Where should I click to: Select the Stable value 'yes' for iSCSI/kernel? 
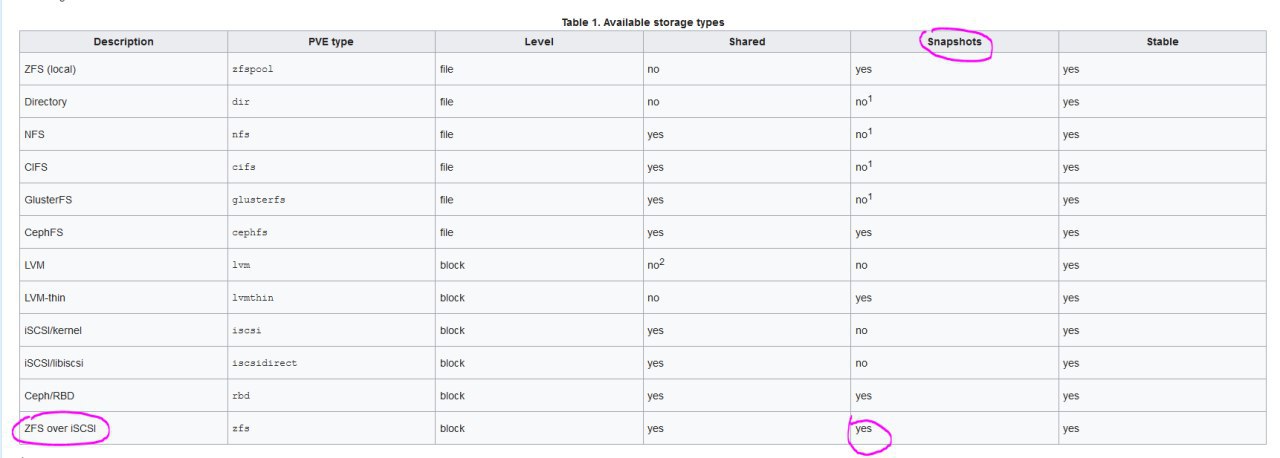[1072, 331]
